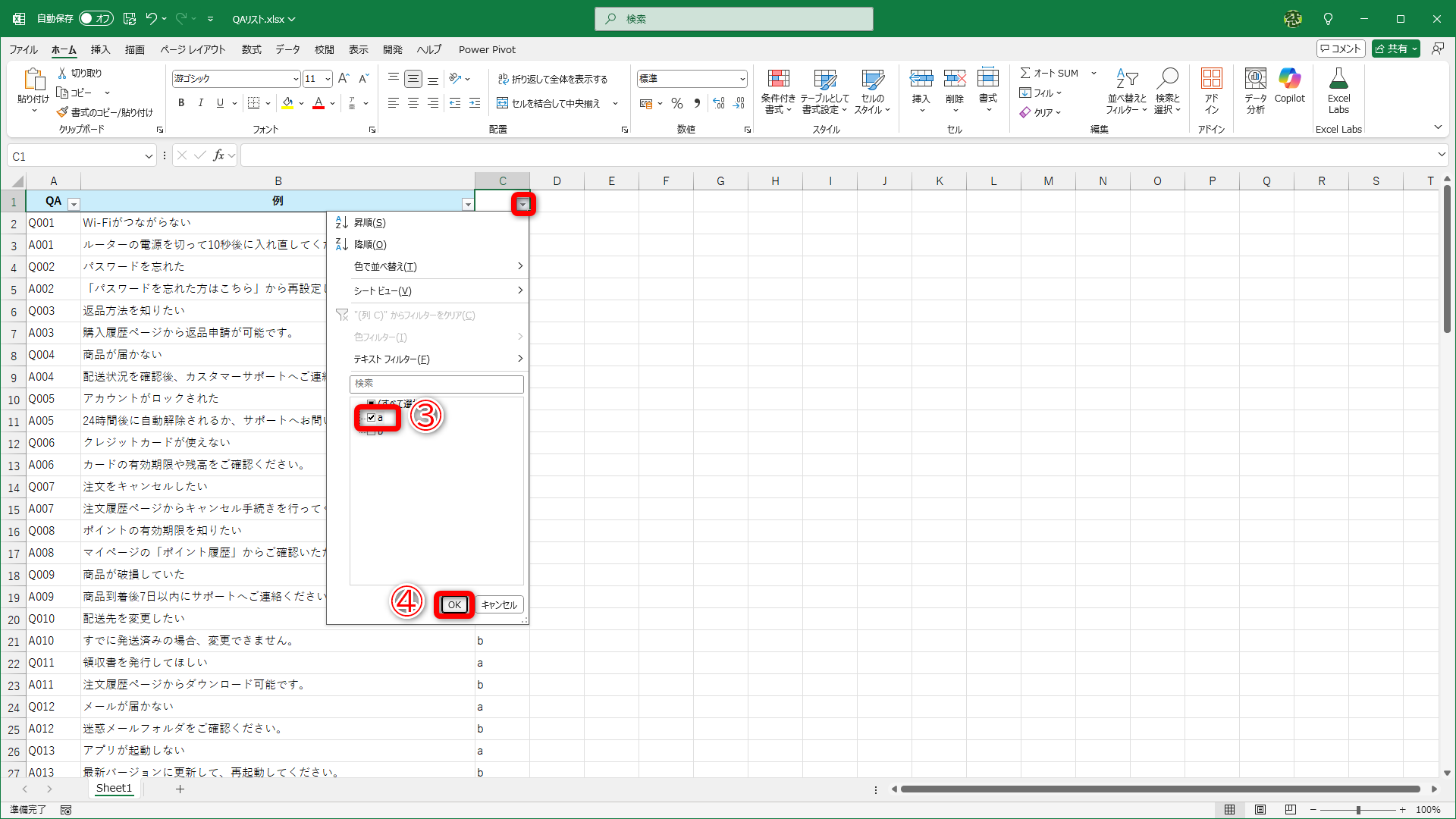Image resolution: width=1456 pixels, height=819 pixels.
Task: Toggle the 'a' filter checkbox
Action: click(x=371, y=418)
